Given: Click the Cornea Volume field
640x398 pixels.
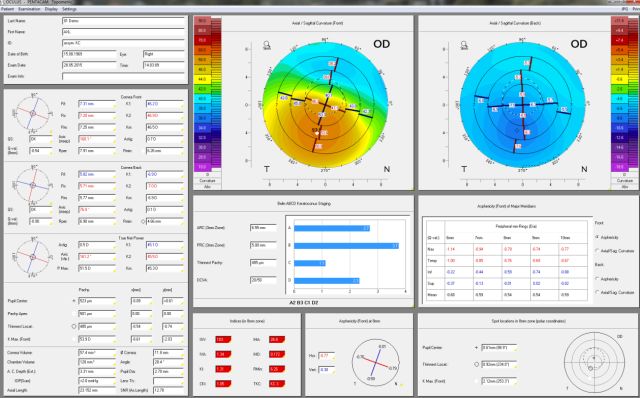Looking at the screenshot, I should coord(96,352).
